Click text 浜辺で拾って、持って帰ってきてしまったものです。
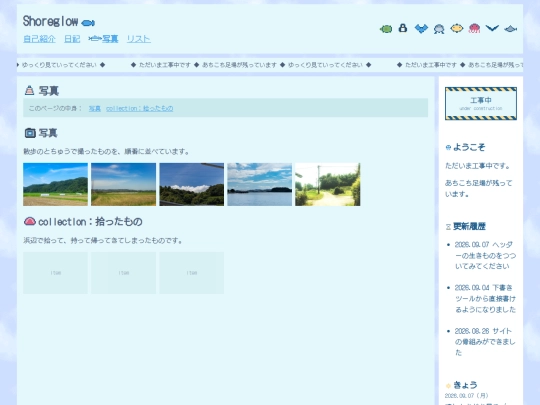The image size is (540, 405). click(103, 240)
